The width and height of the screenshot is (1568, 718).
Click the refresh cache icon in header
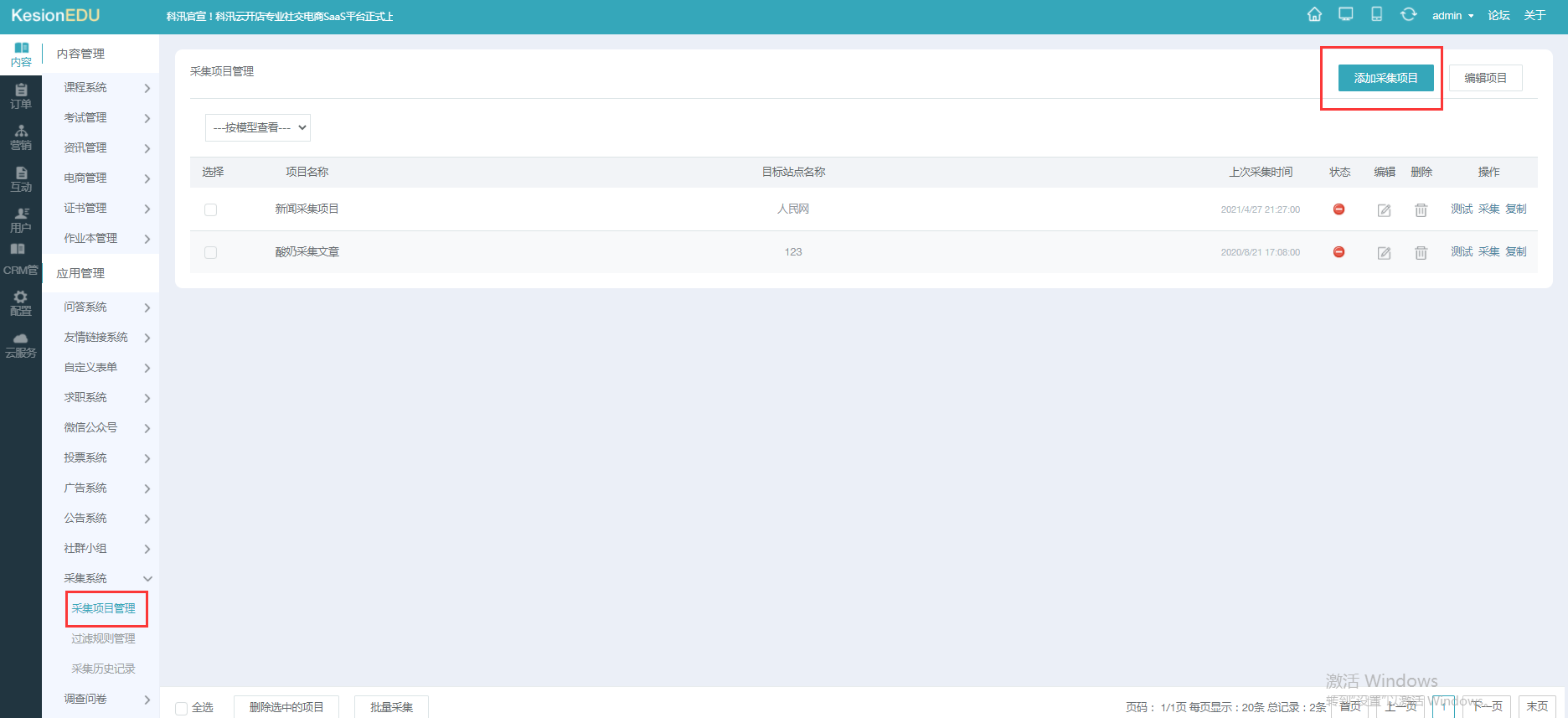(1409, 14)
